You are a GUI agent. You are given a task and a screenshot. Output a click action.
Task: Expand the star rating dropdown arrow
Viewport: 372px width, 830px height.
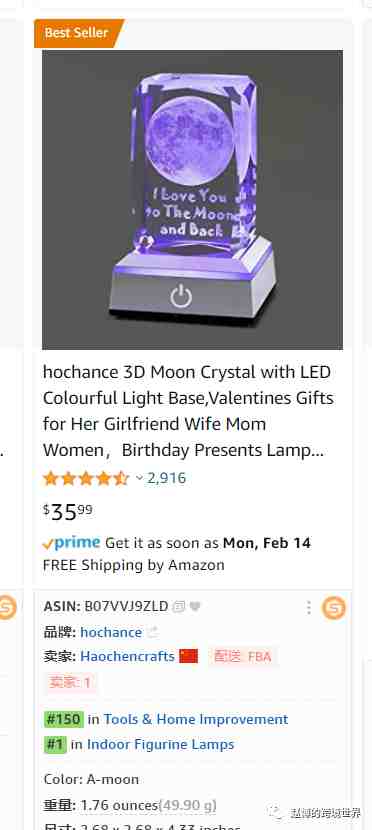pos(139,479)
